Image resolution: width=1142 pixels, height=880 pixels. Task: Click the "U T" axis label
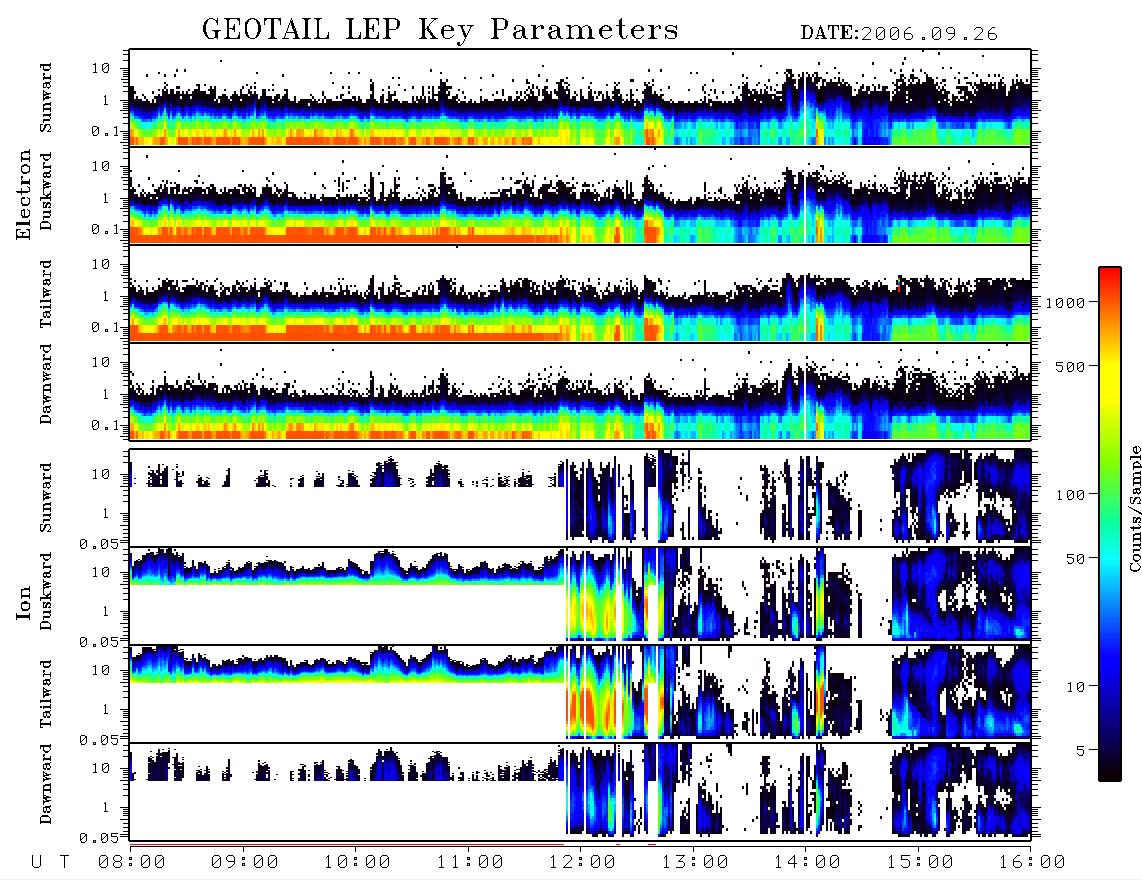(x=51, y=863)
